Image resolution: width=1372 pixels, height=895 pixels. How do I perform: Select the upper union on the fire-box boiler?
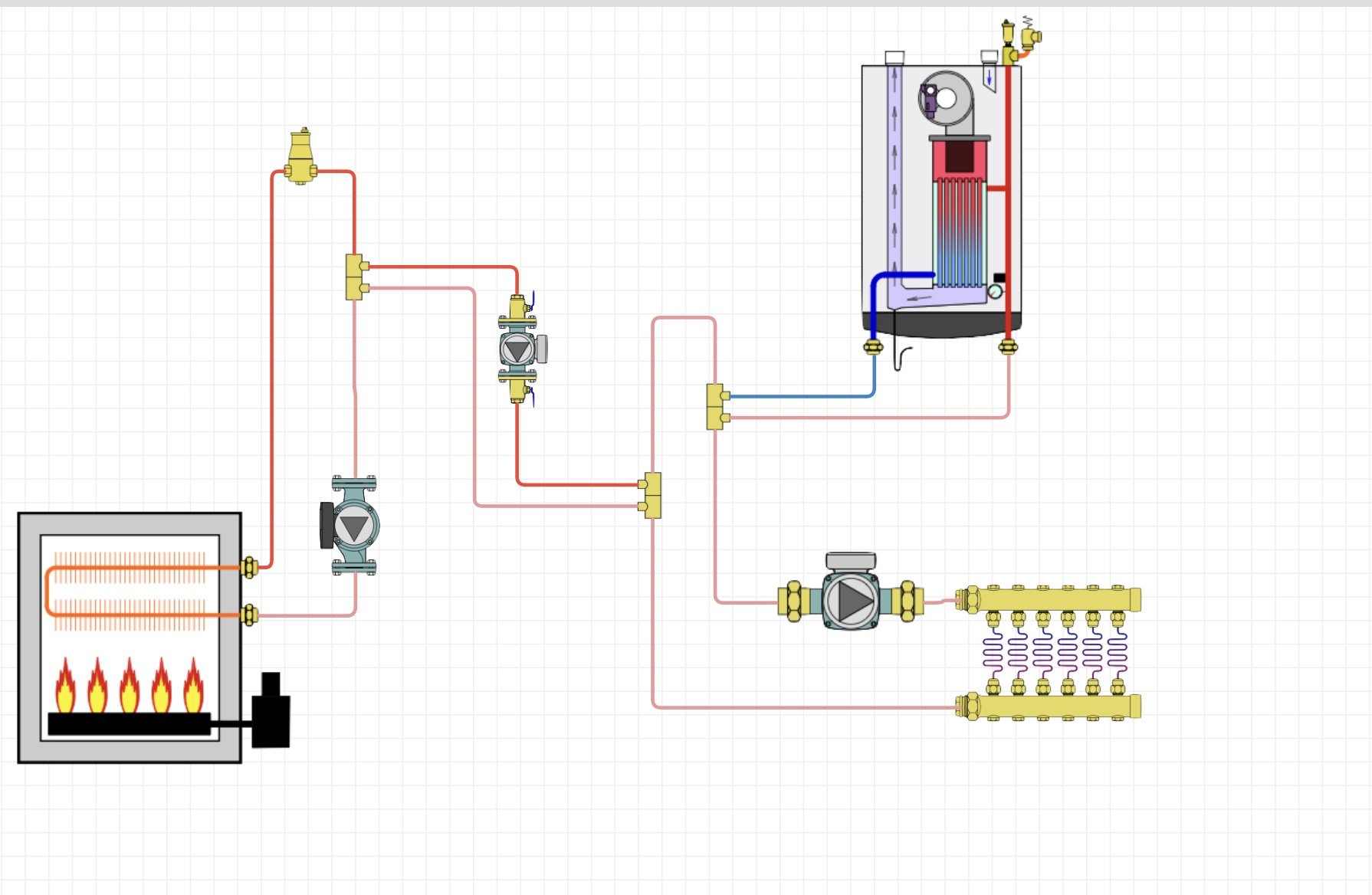tap(249, 568)
